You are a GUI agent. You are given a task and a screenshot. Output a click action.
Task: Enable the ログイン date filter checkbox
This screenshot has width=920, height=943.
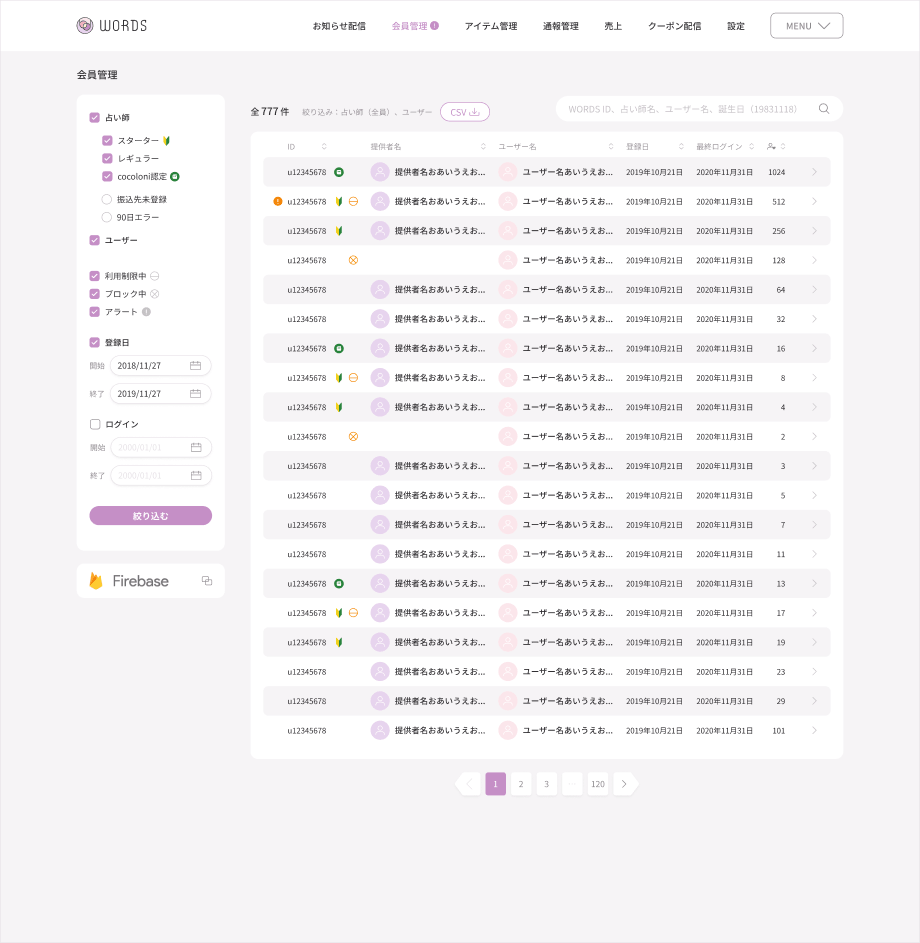pyautogui.click(x=95, y=424)
